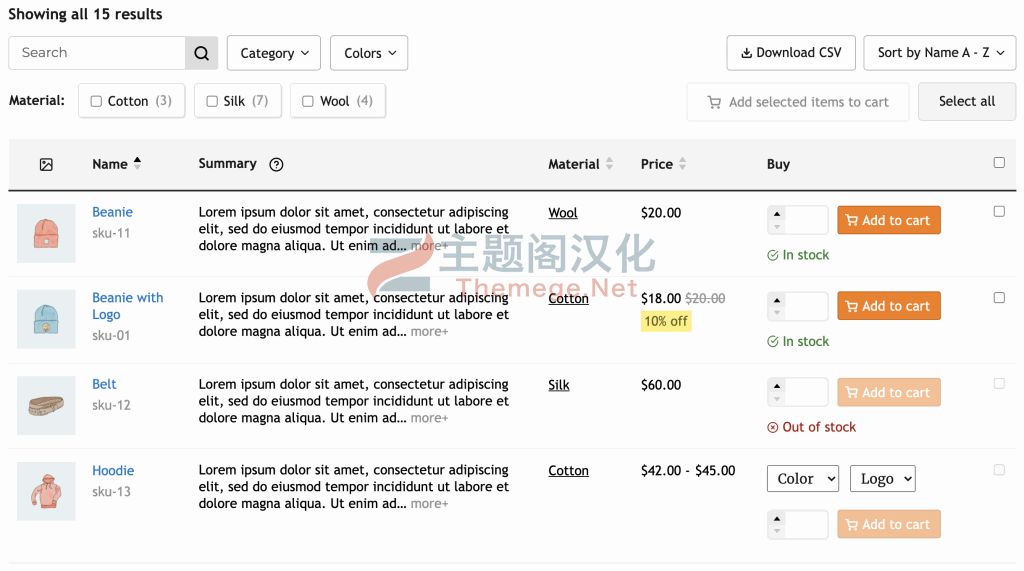Open the Summary help question-mark icon

pyautogui.click(x=276, y=165)
